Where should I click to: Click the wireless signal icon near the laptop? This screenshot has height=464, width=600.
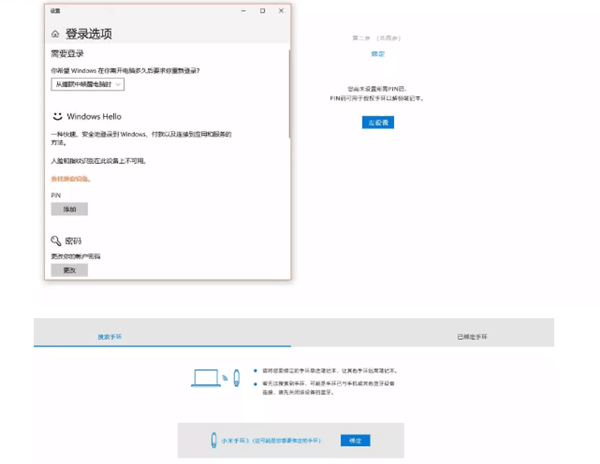[x=225, y=378]
